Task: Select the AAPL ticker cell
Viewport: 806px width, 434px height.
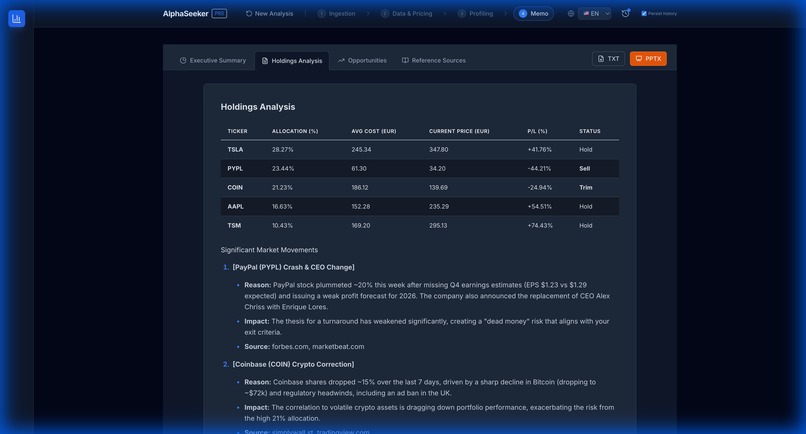Action: [x=235, y=207]
